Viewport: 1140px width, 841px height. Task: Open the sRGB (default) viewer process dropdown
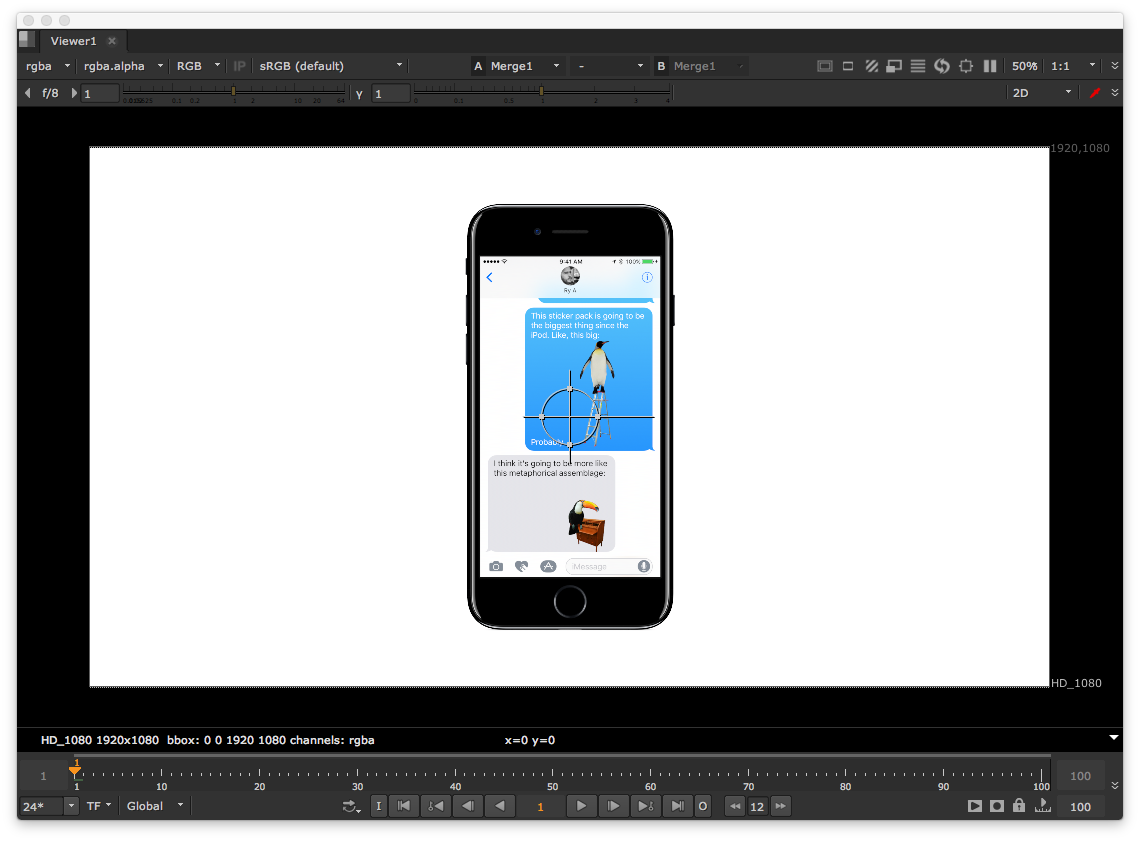tap(331, 66)
